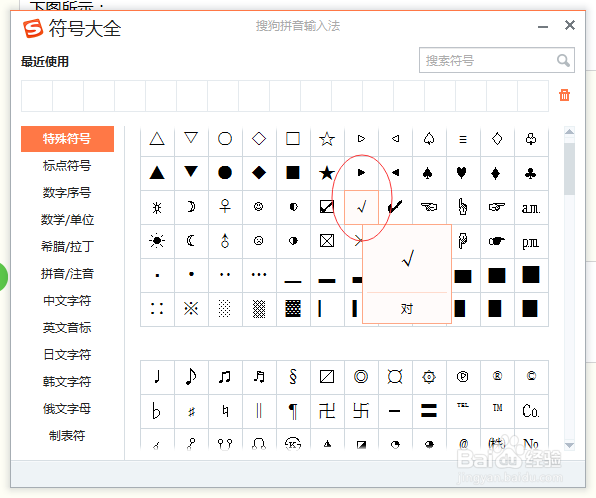596x498 pixels.
Task: Insert the solid black circle symbol
Action: pyautogui.click(x=225, y=173)
